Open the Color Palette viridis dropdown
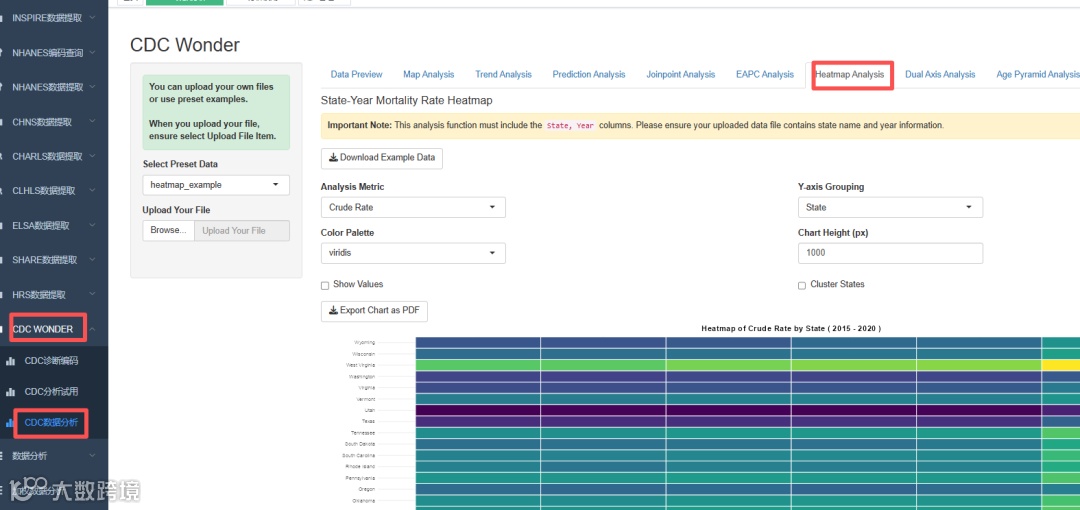Screen dimensions: 1080x510 (x=413, y=253)
